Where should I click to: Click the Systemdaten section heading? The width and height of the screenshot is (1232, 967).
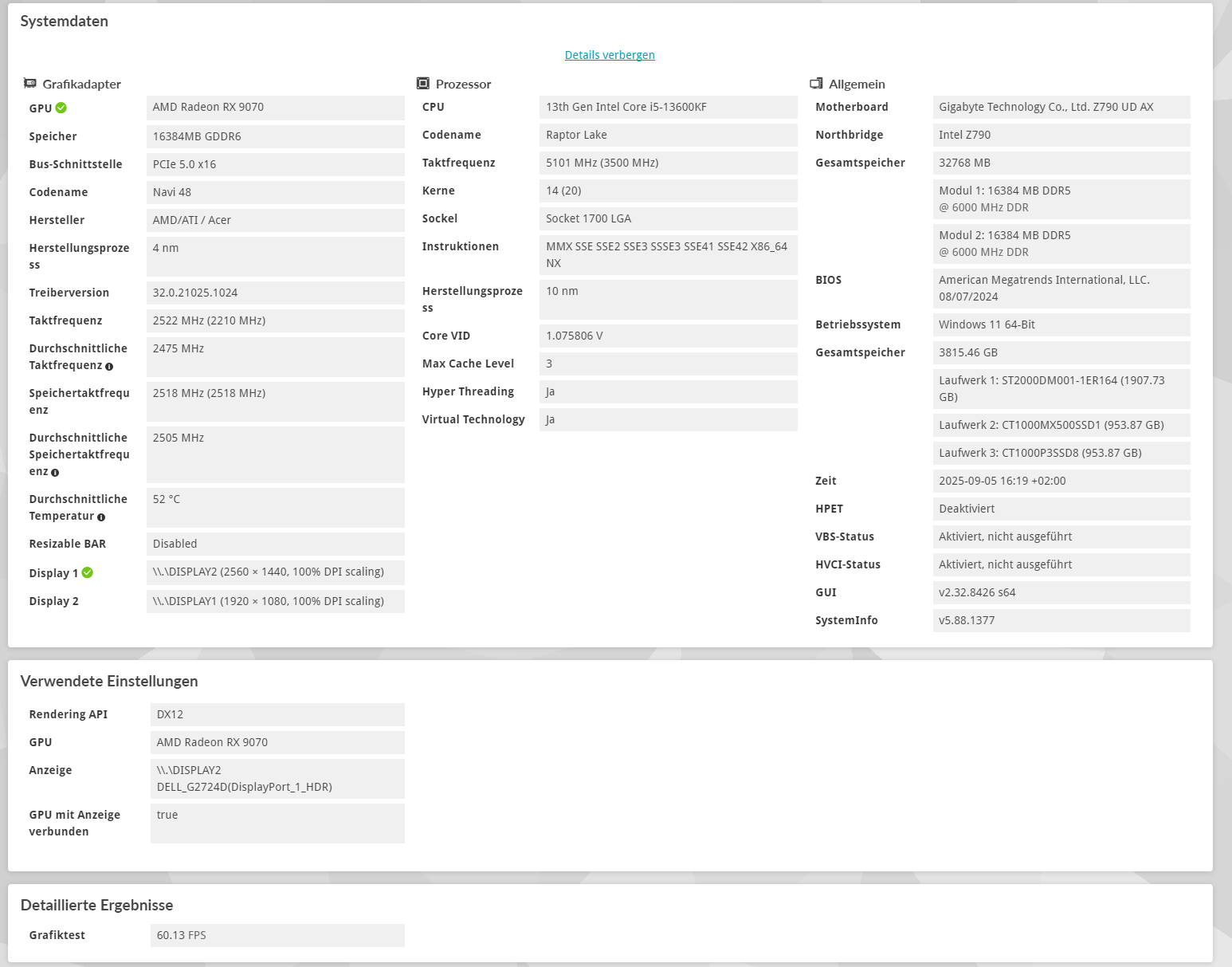65,22
